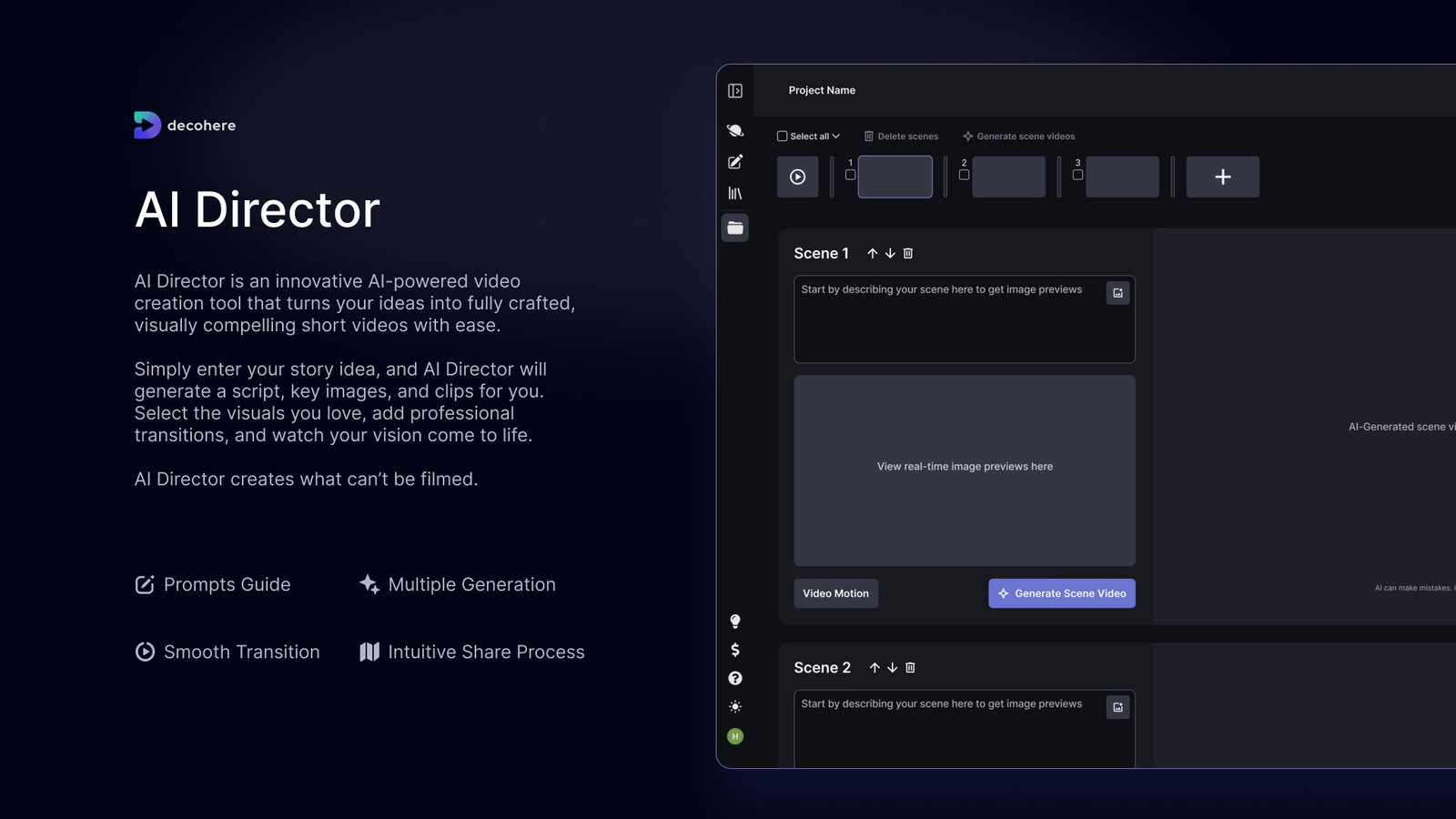Select scene thumbnail 2 in the strip

coord(1008,177)
